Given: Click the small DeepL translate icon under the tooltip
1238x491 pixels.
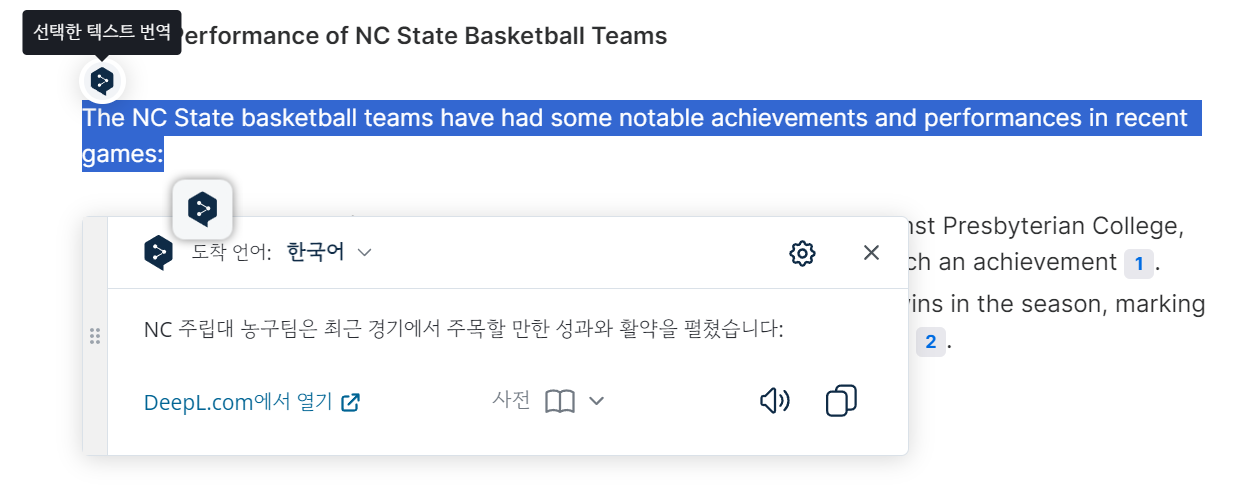Looking at the screenshot, I should point(102,80).
